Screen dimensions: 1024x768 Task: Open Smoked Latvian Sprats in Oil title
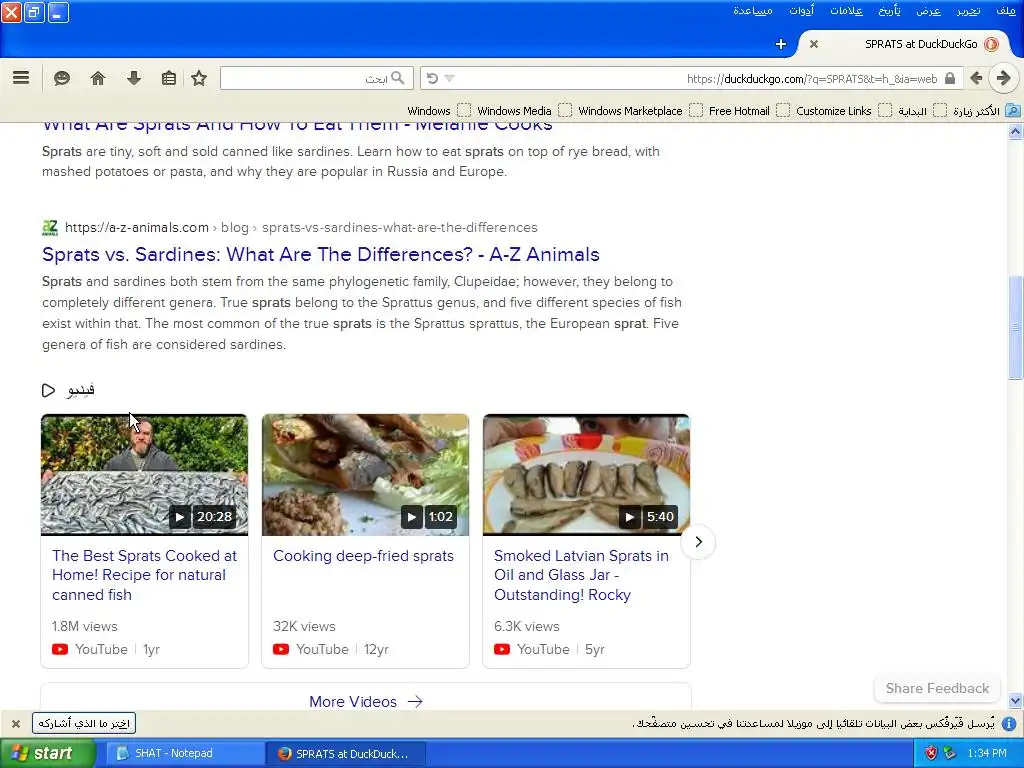581,575
